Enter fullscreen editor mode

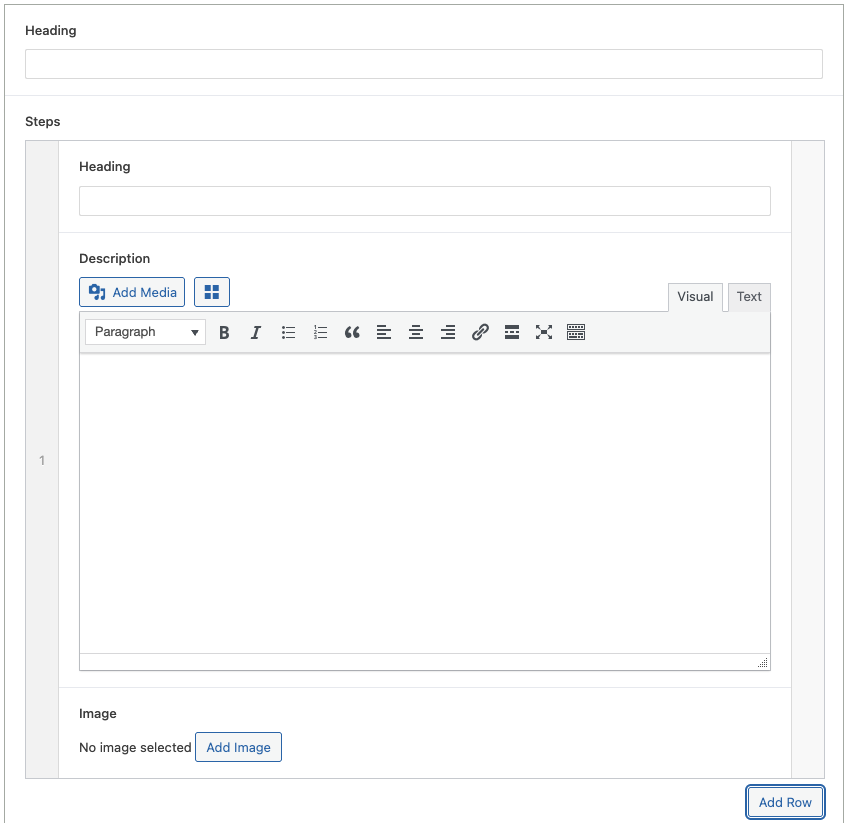coord(544,332)
